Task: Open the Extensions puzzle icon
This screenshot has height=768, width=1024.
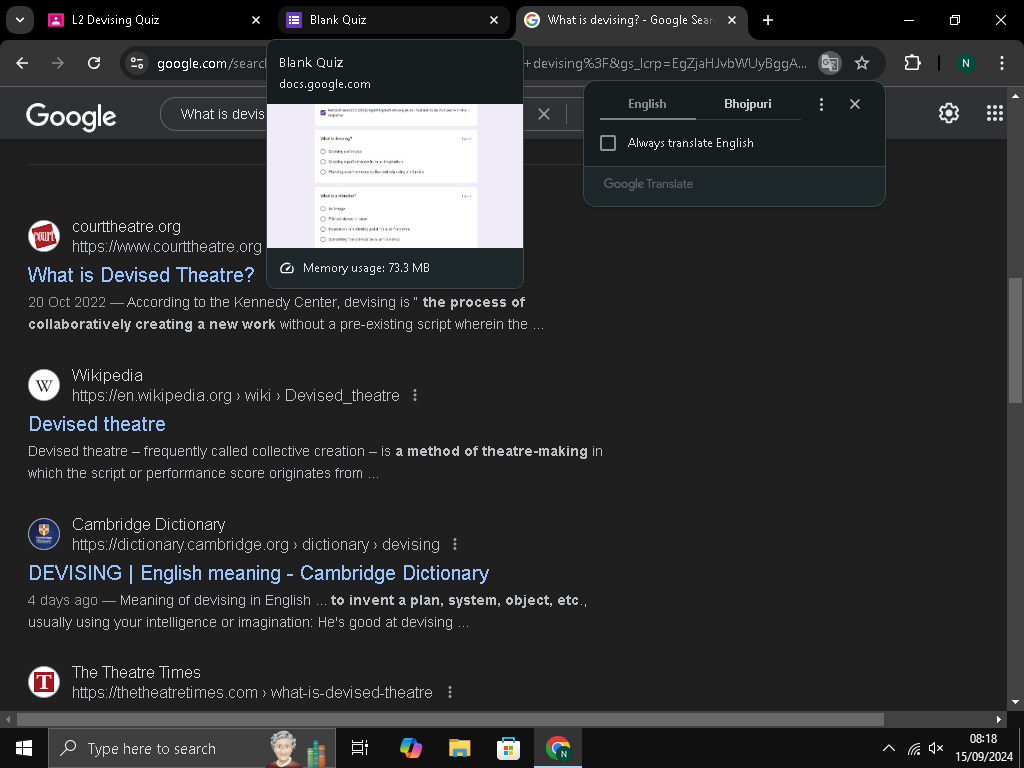Action: [912, 63]
